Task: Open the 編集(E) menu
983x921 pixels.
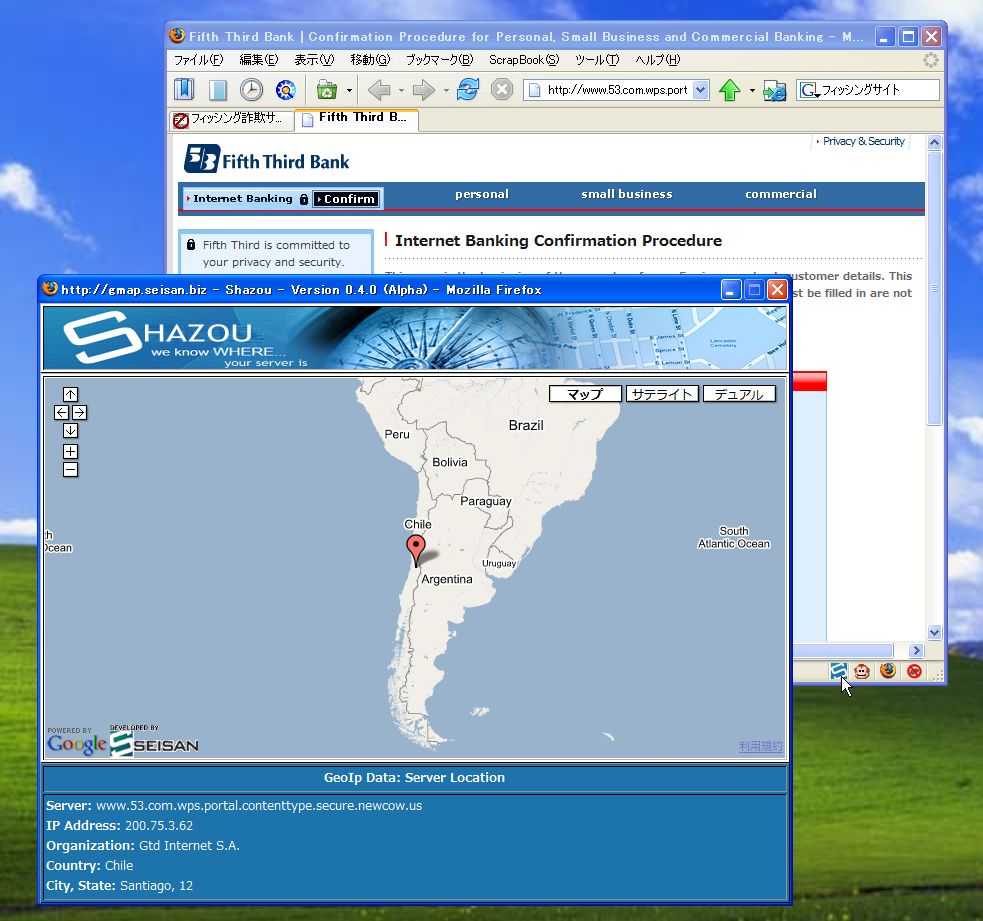Action: (258, 60)
